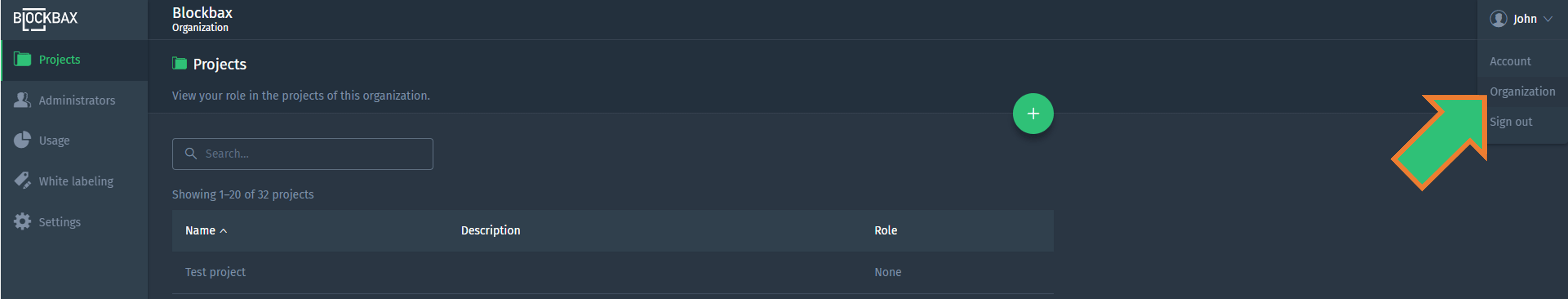Click the Blockbax logo
The height and width of the screenshot is (299, 1568).
click(45, 19)
